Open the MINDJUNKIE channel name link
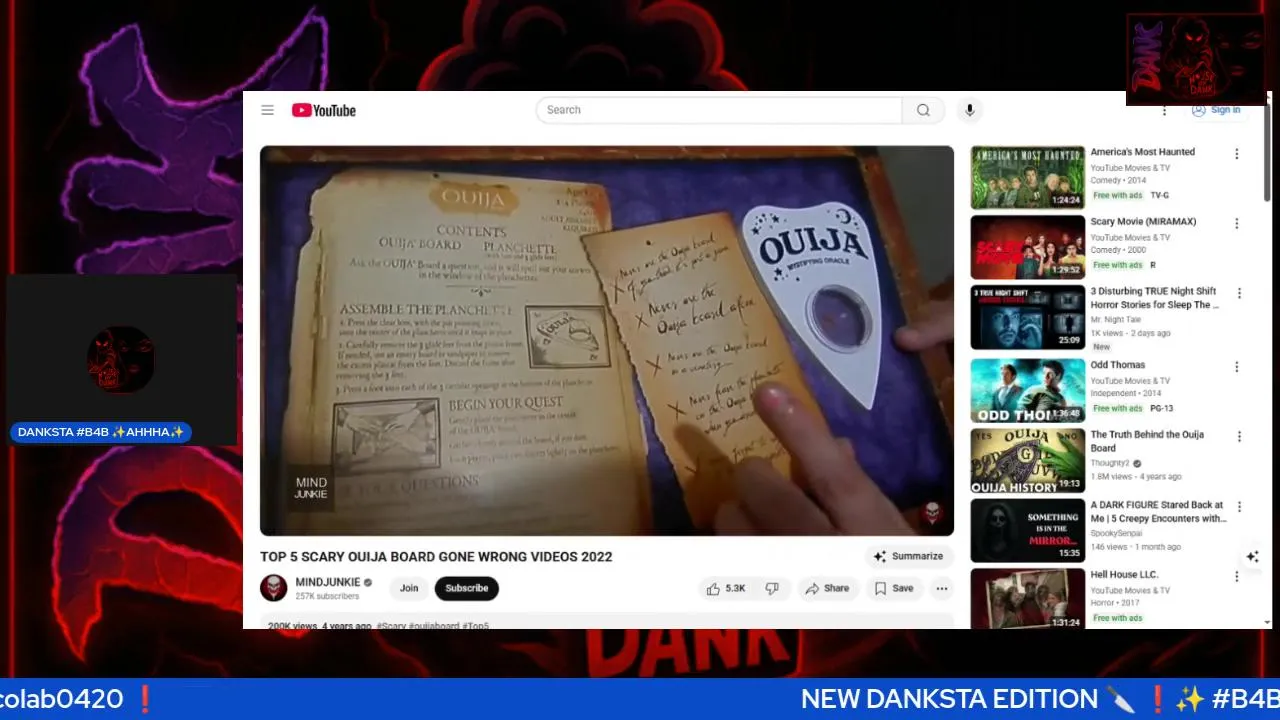This screenshot has width=1280, height=720. pos(328,582)
